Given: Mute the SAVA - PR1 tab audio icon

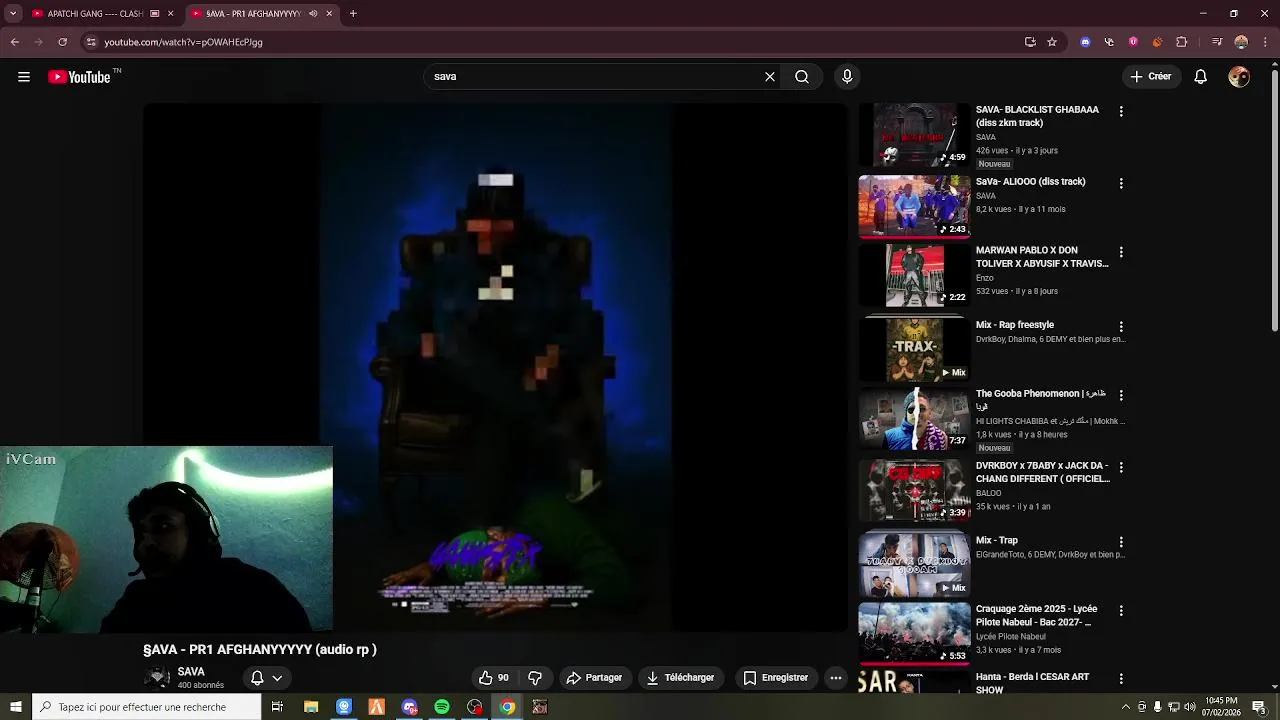Looking at the screenshot, I should tap(313, 14).
